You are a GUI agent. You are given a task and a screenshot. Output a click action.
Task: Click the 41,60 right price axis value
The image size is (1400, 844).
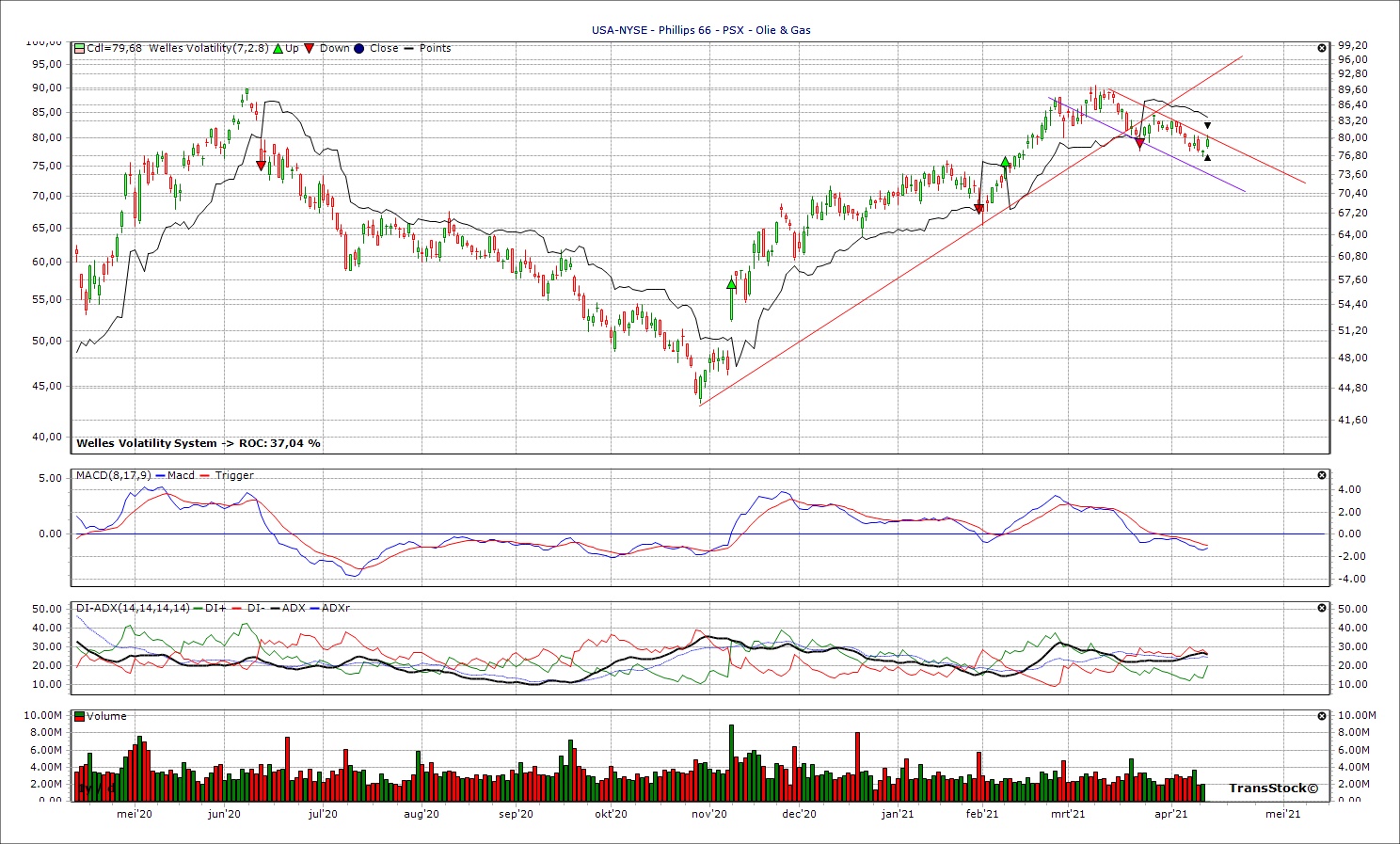(x=1352, y=421)
